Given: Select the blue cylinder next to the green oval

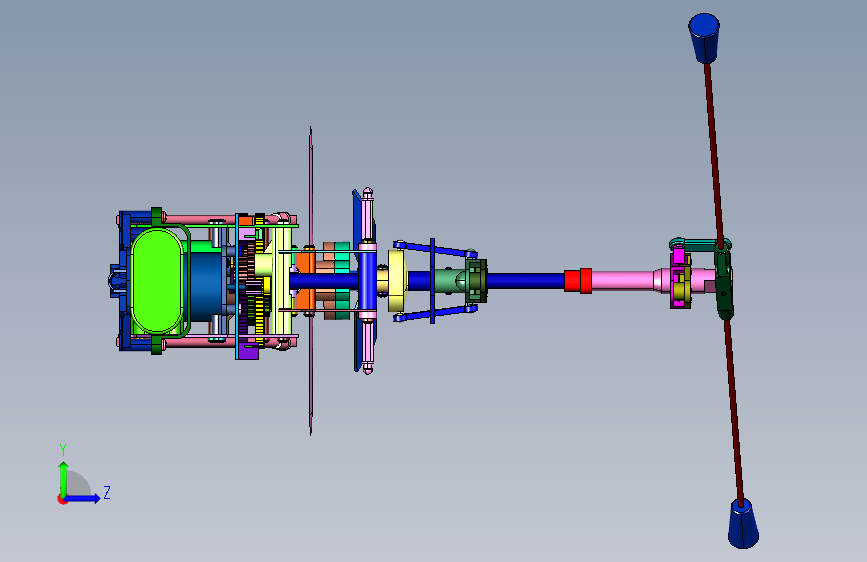Looking at the screenshot, I should [x=206, y=286].
